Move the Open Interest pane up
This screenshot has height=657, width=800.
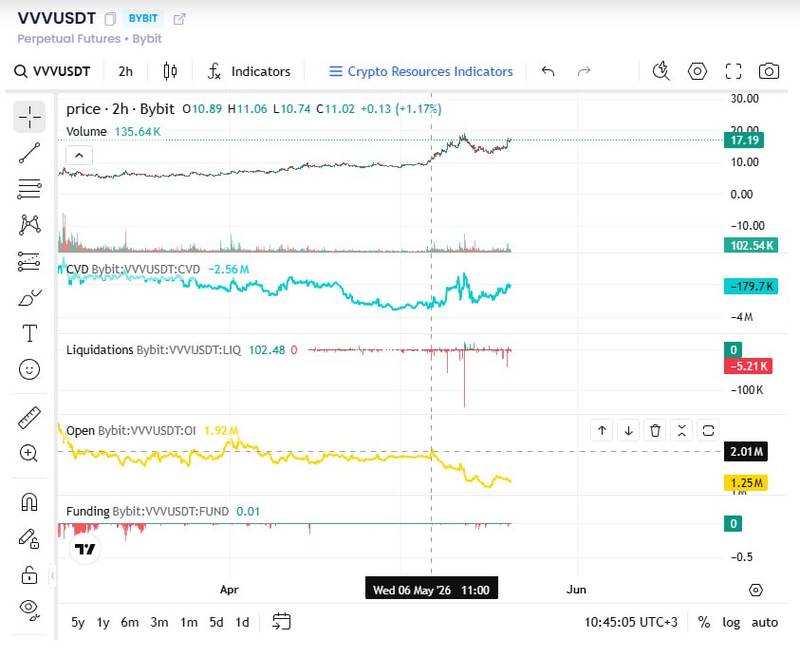[x=602, y=431]
